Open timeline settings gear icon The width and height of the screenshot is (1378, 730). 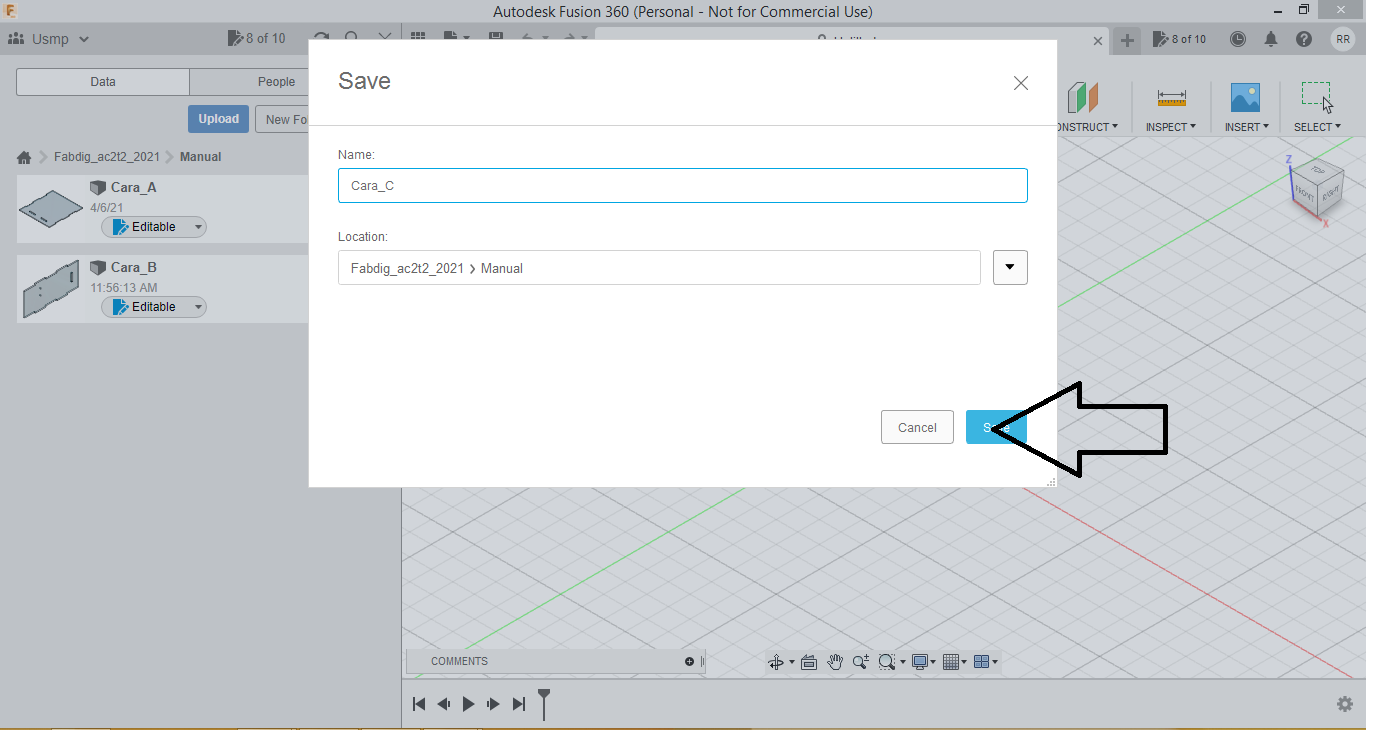pos(1345,704)
